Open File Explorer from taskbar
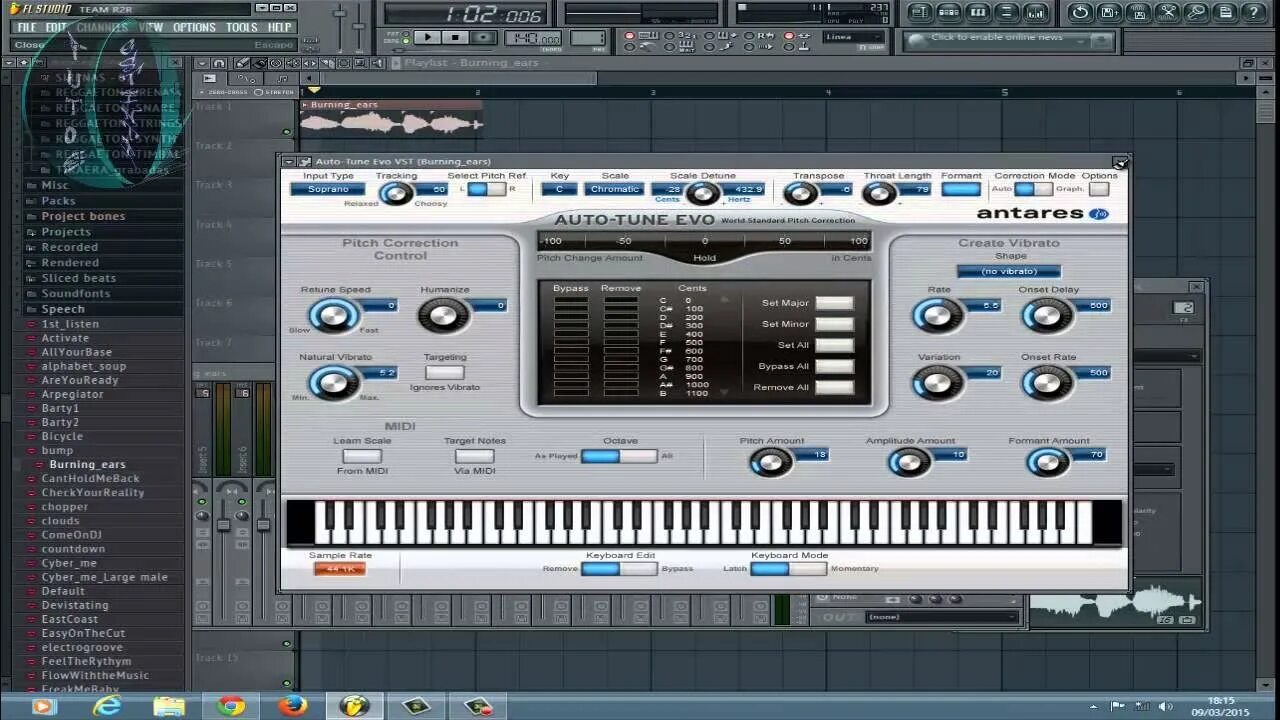 coord(169,706)
